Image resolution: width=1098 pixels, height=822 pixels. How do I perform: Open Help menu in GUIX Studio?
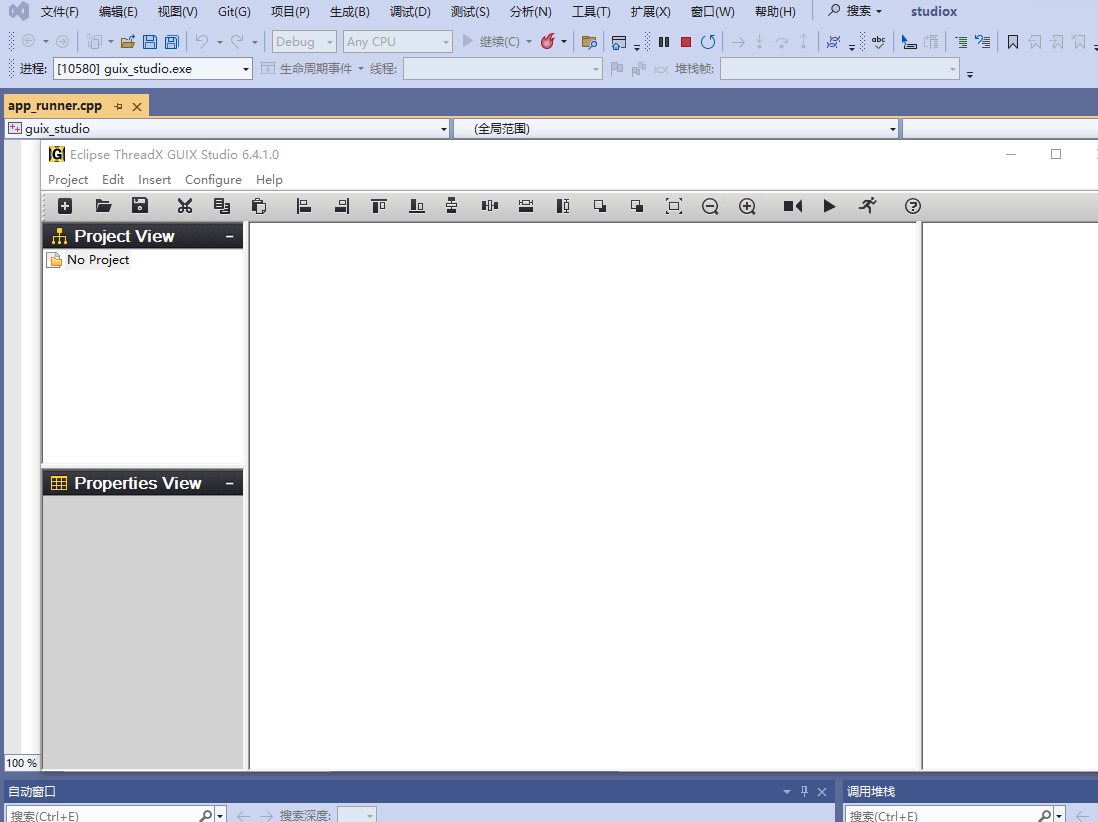click(270, 180)
